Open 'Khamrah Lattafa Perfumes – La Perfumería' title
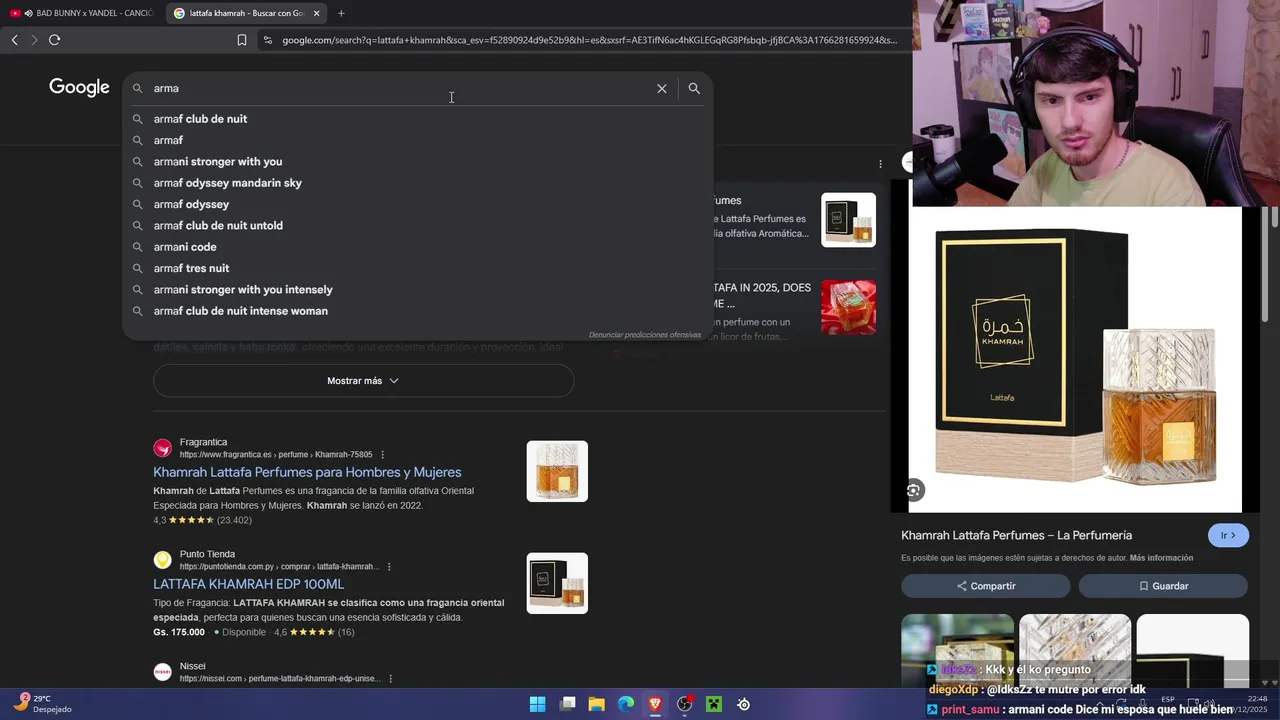Screen dimensions: 1280x720 point(1016,535)
